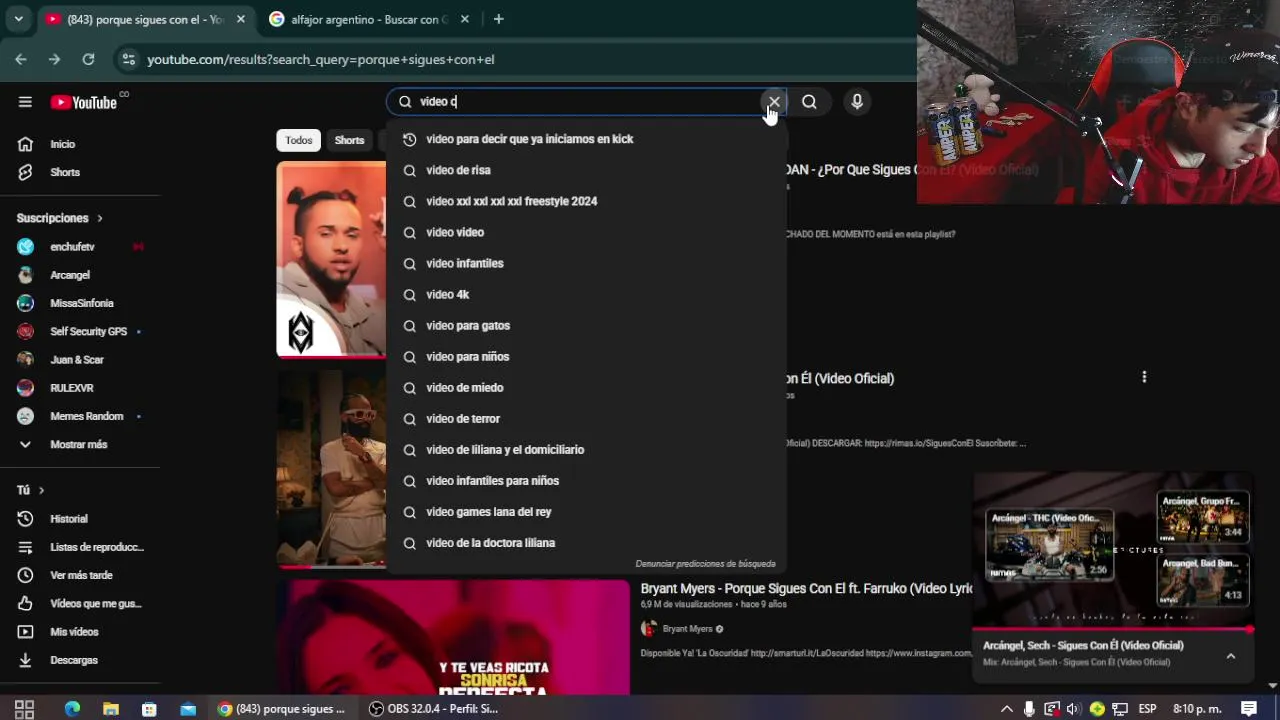Open File Explorer from the taskbar
The image size is (1280, 720).
click(x=111, y=709)
